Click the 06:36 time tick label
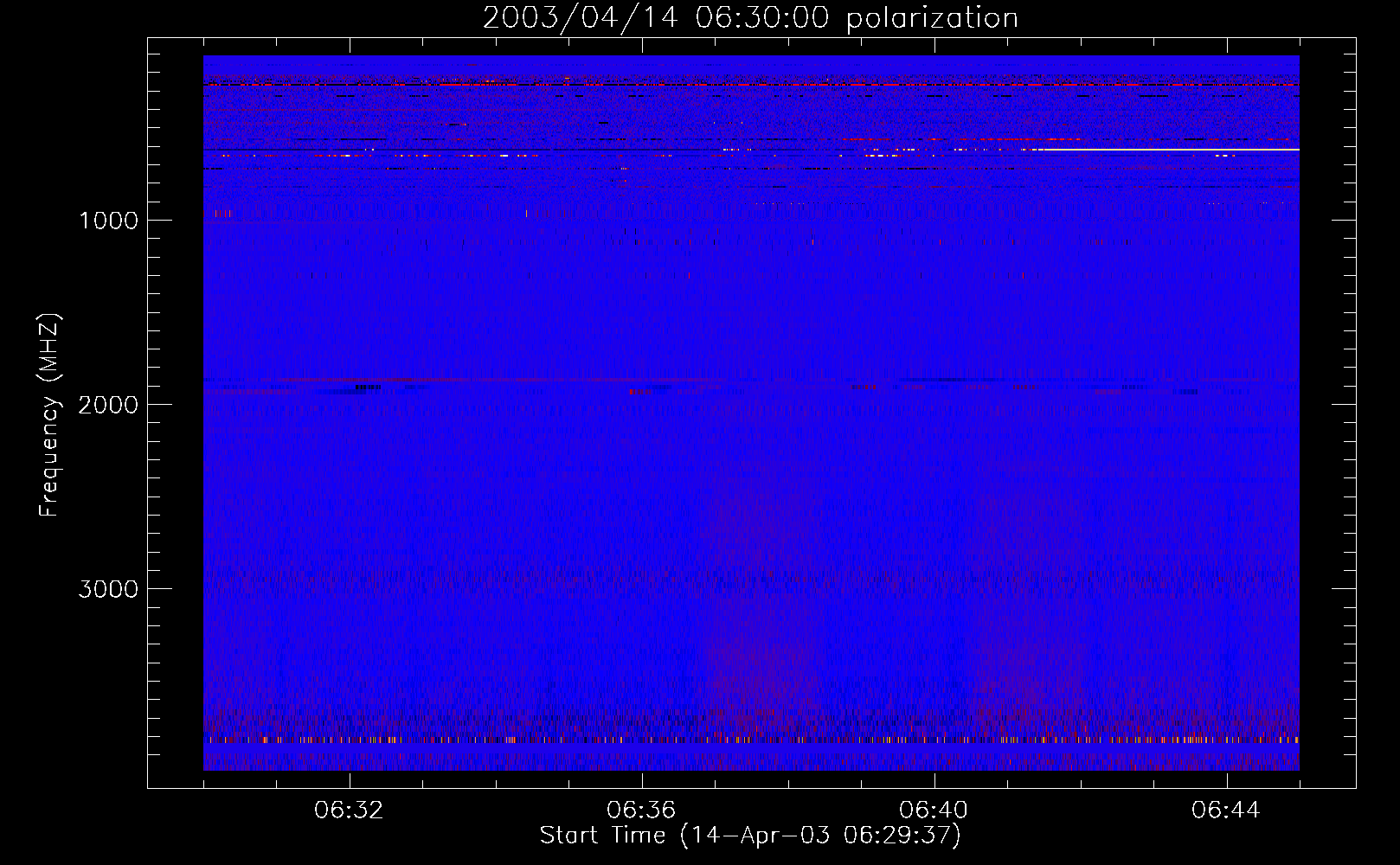1400x865 pixels. (x=642, y=811)
